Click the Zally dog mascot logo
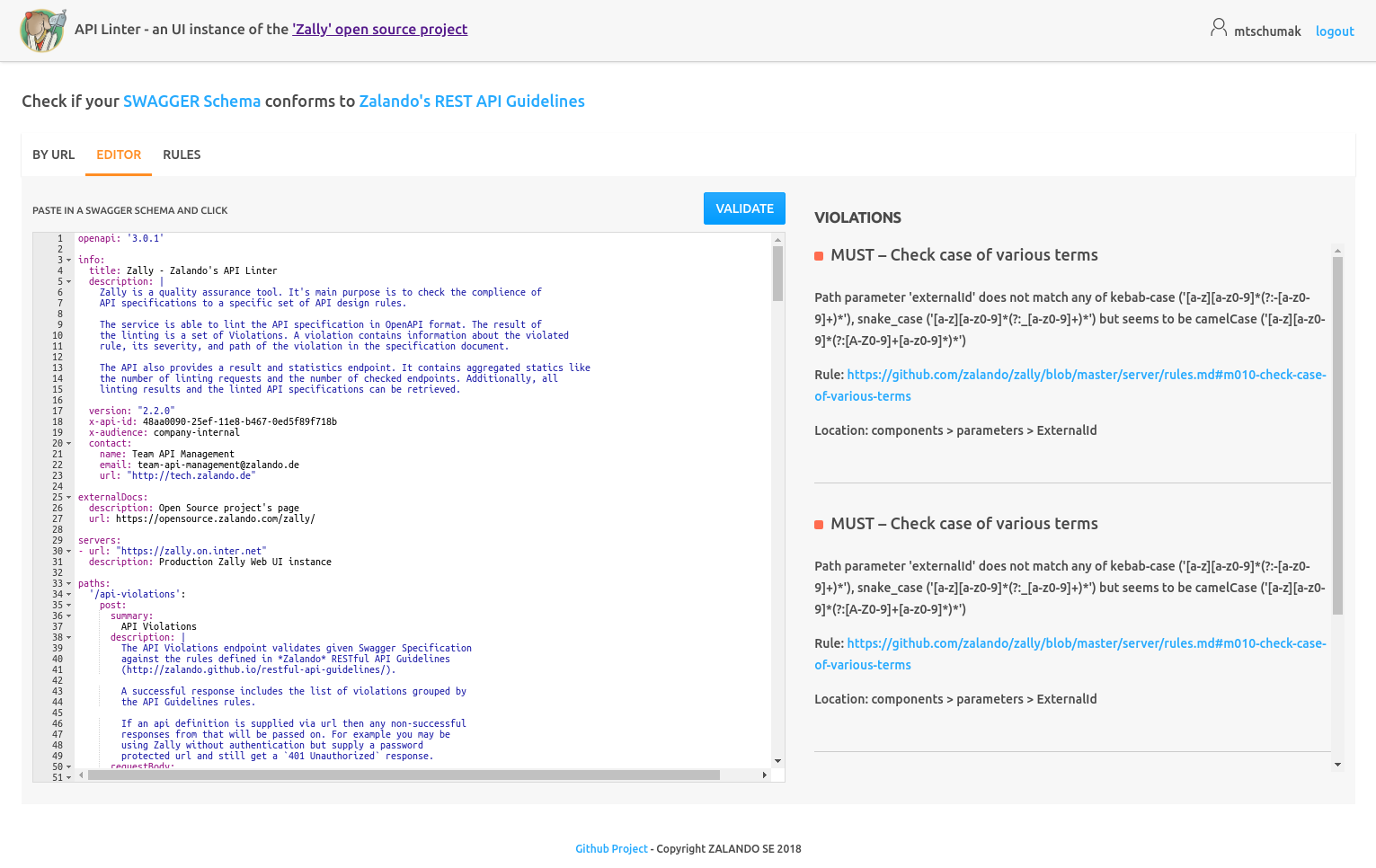The height and width of the screenshot is (868, 1376). click(x=43, y=31)
